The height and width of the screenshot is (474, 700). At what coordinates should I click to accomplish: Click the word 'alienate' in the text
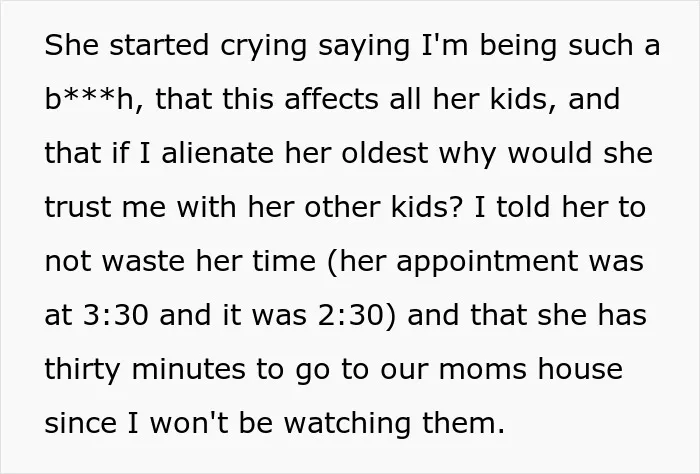[x=217, y=153]
